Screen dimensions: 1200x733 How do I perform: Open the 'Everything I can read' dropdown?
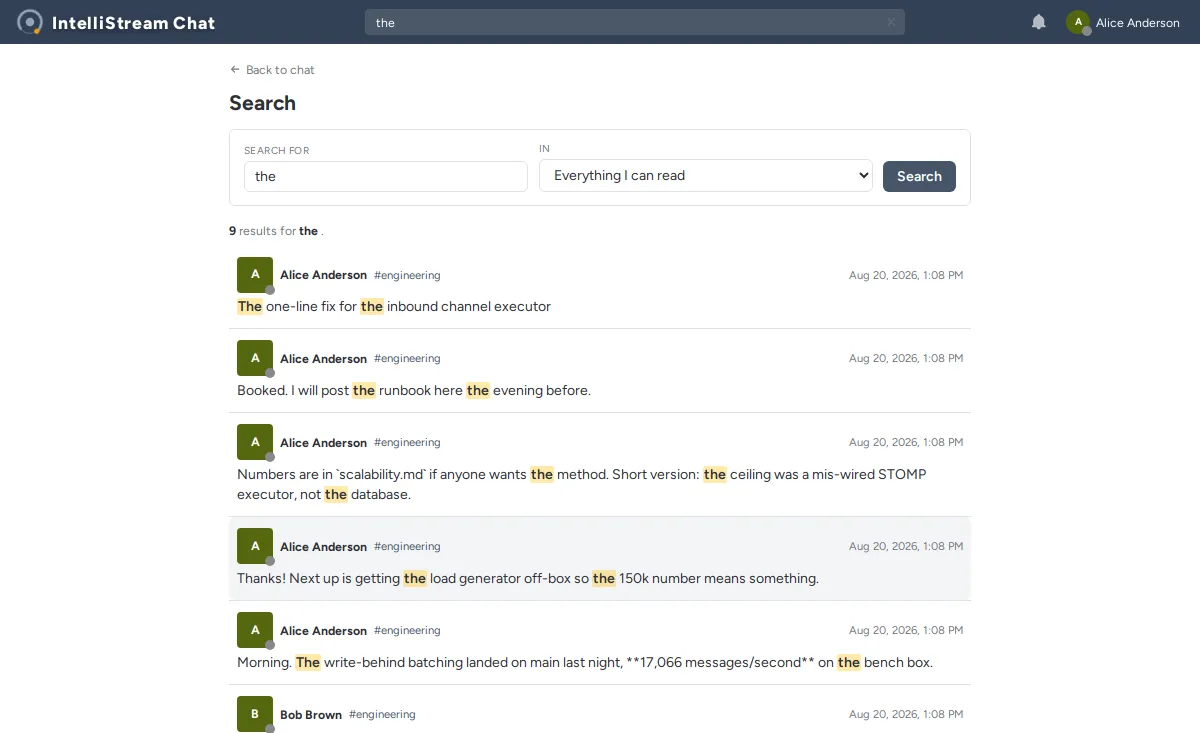706,175
